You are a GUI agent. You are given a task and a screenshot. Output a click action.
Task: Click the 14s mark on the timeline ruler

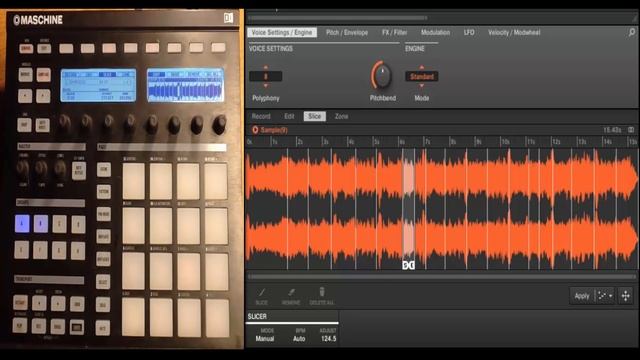607,142
